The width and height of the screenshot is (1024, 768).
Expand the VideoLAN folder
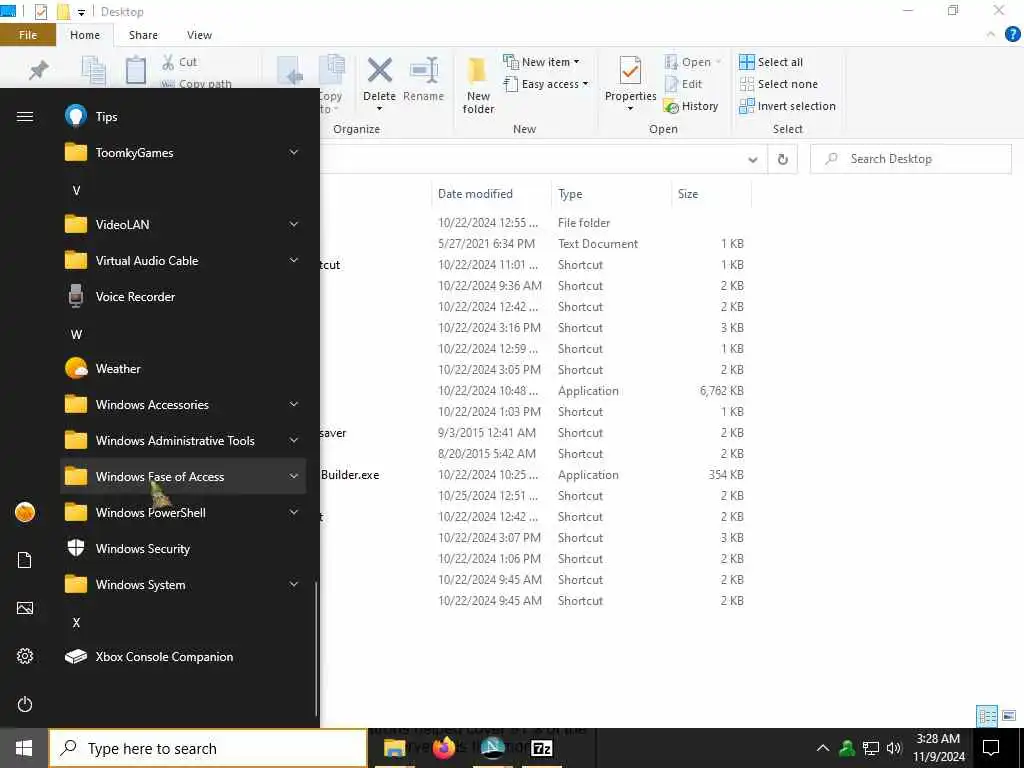(294, 225)
